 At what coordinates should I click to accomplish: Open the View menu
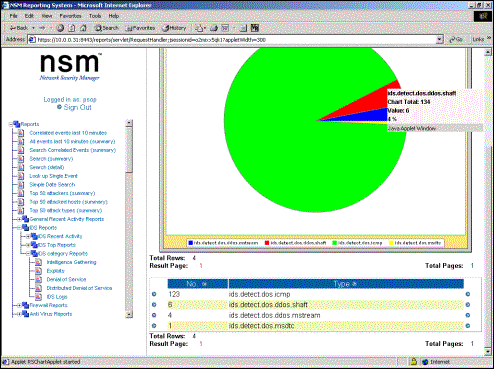(x=47, y=16)
